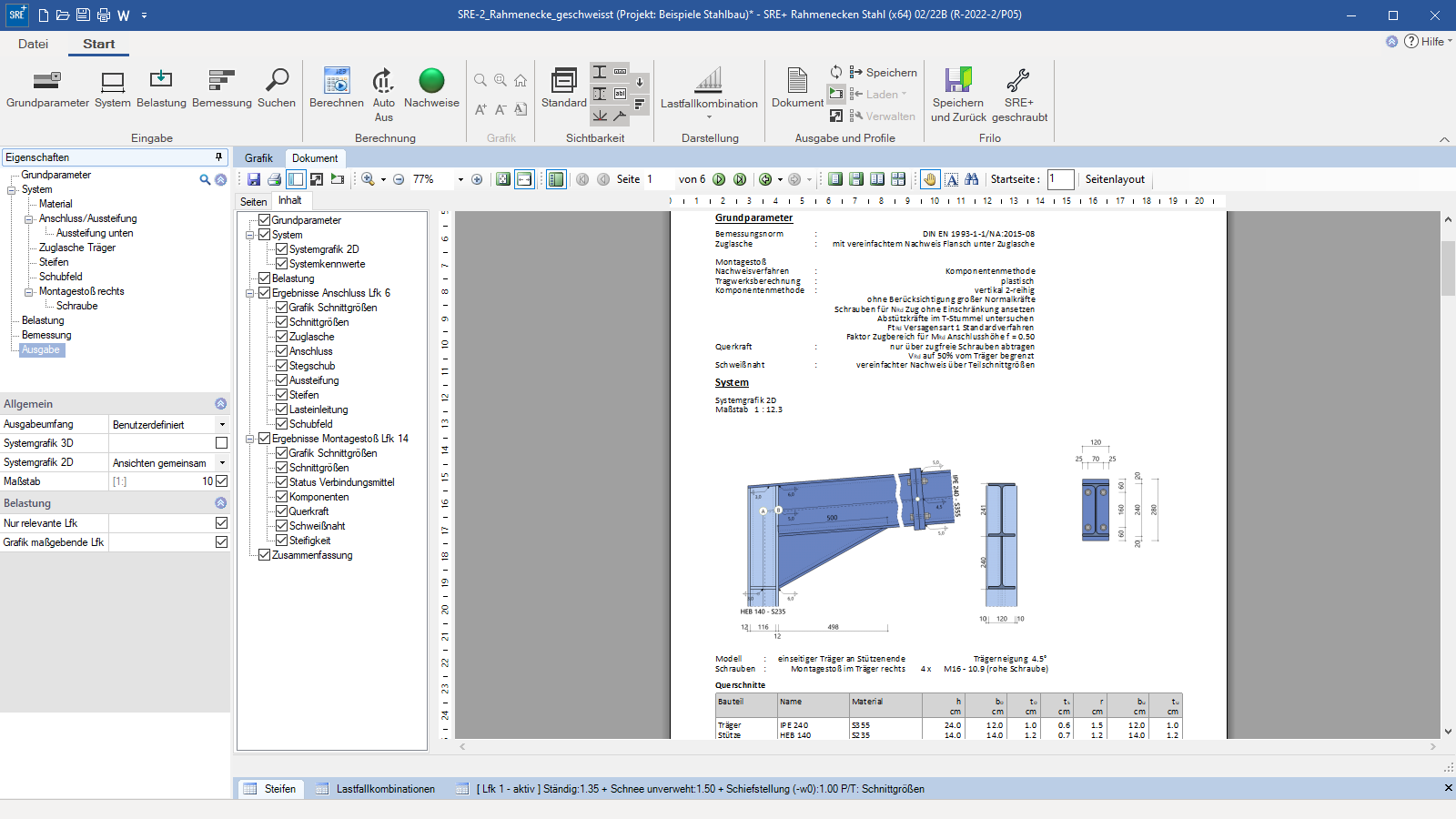This screenshot has width=1456, height=819.
Task: Open the Dokument output icon in the ribbon
Action: point(797,88)
